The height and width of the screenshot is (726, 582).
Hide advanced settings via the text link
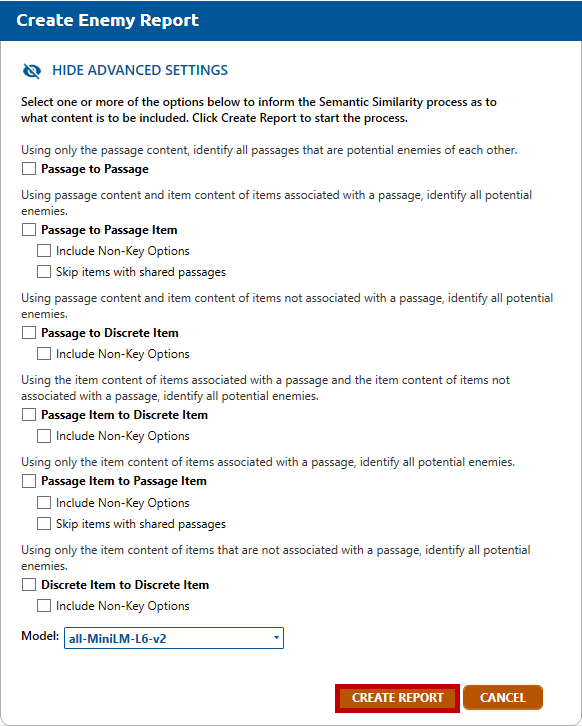point(140,70)
